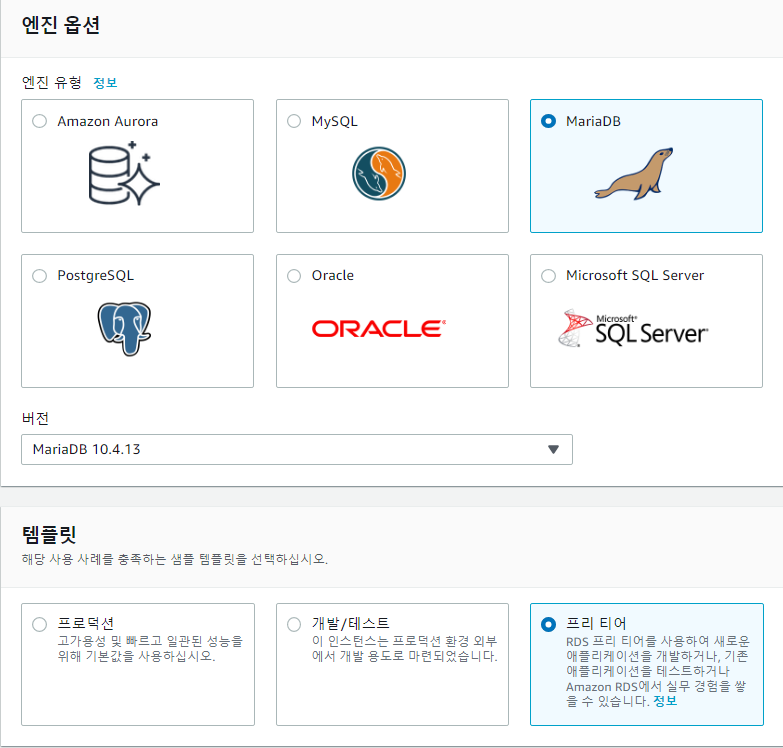Open the 정보 link next to 엔진 유형
The image size is (783, 748).
(x=105, y=82)
